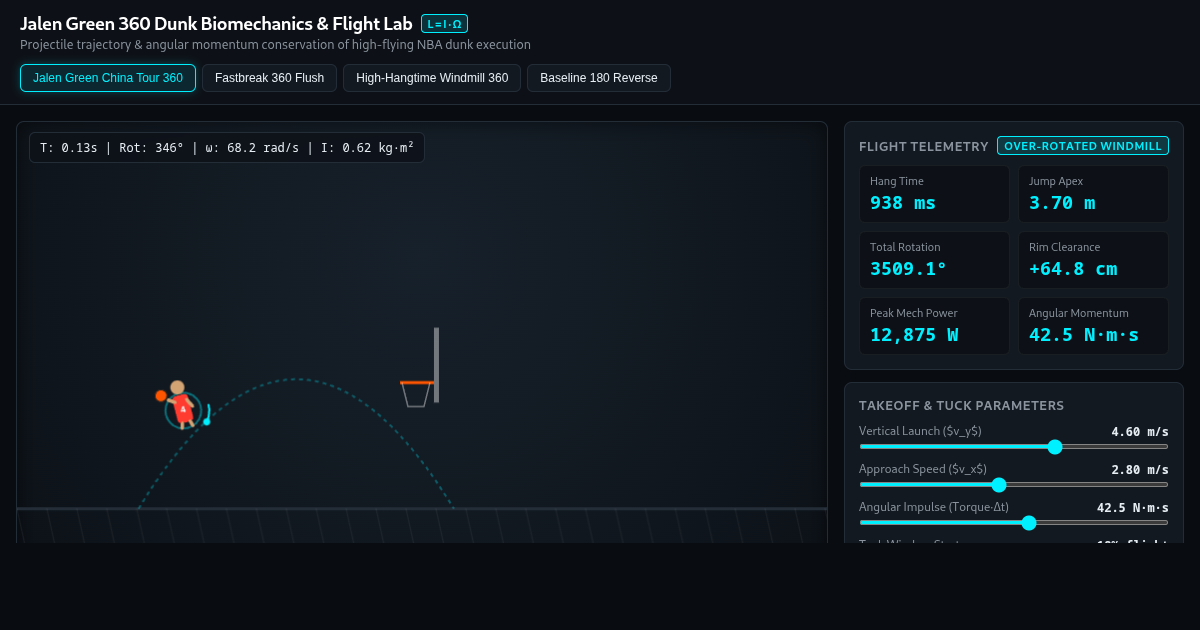The height and width of the screenshot is (630, 1200).
Task: Adjust the Angular Impulse slider handle
Action: 1029,523
